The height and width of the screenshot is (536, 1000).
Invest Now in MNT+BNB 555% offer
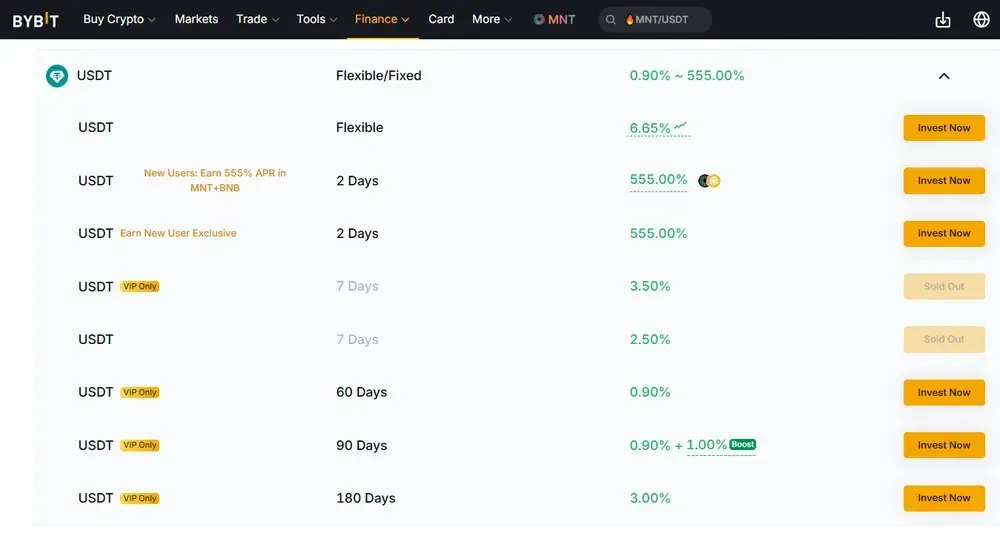[x=944, y=181]
